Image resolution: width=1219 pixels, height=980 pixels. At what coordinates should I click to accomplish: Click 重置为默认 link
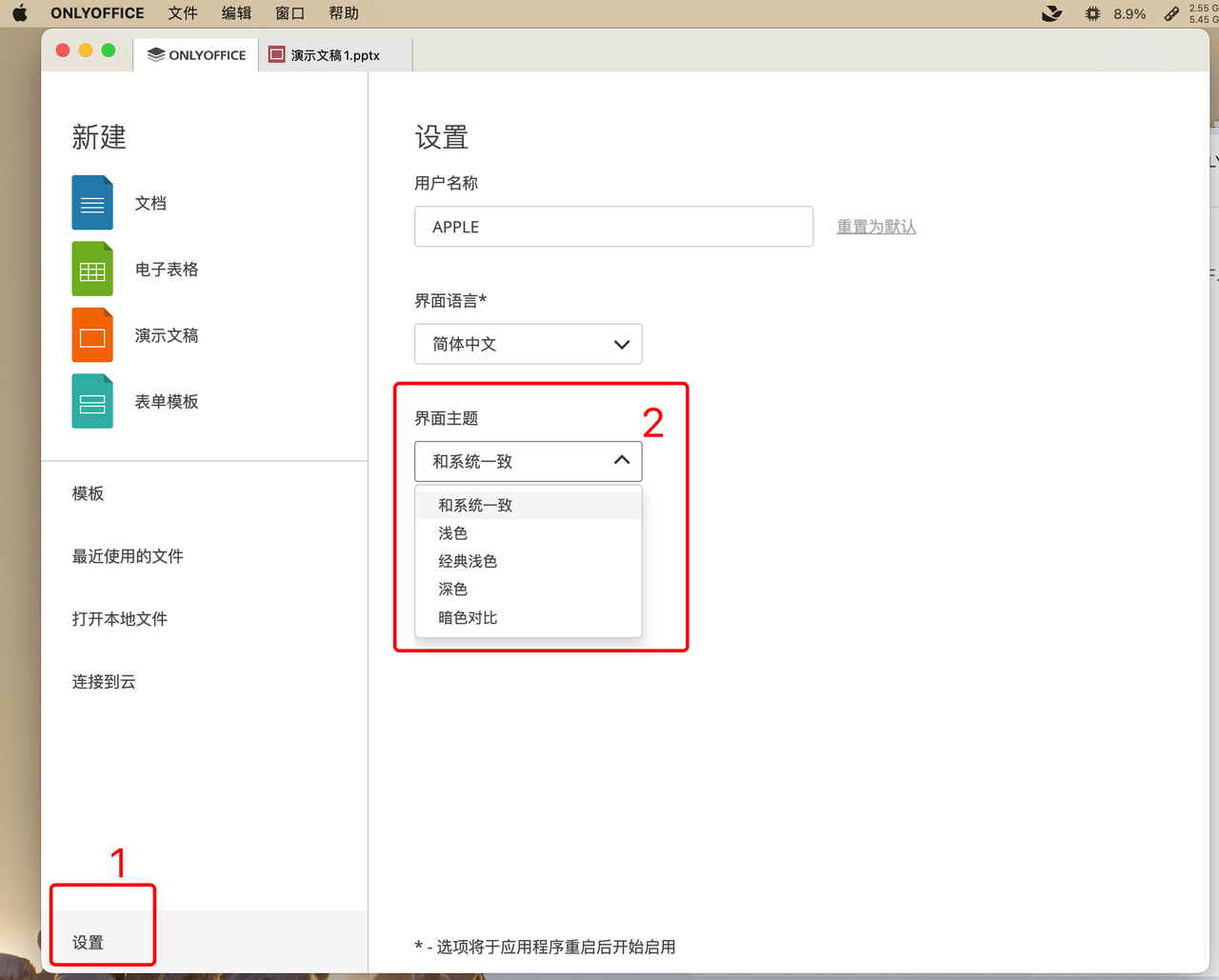(876, 227)
